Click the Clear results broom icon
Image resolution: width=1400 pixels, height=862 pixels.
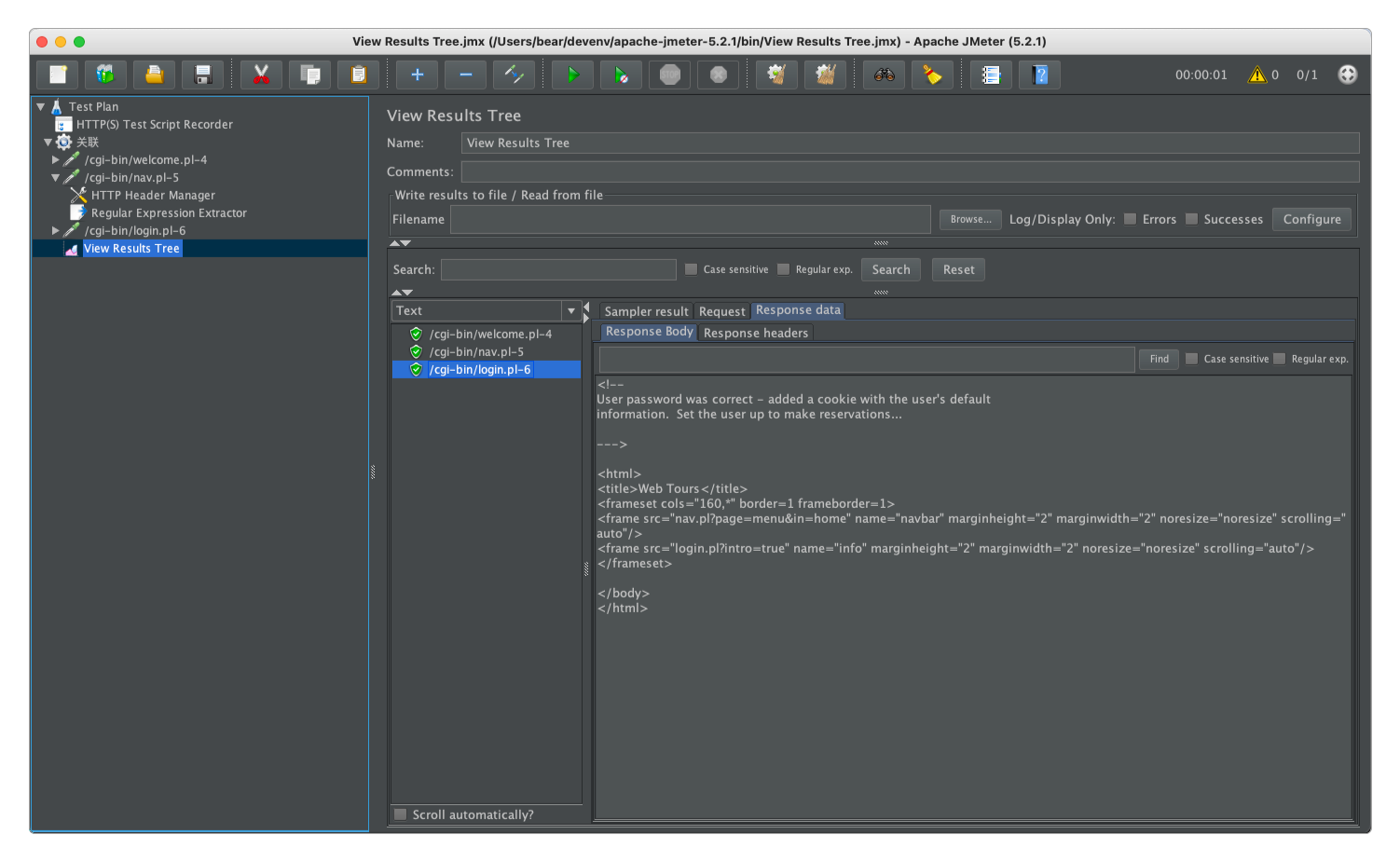tap(776, 75)
